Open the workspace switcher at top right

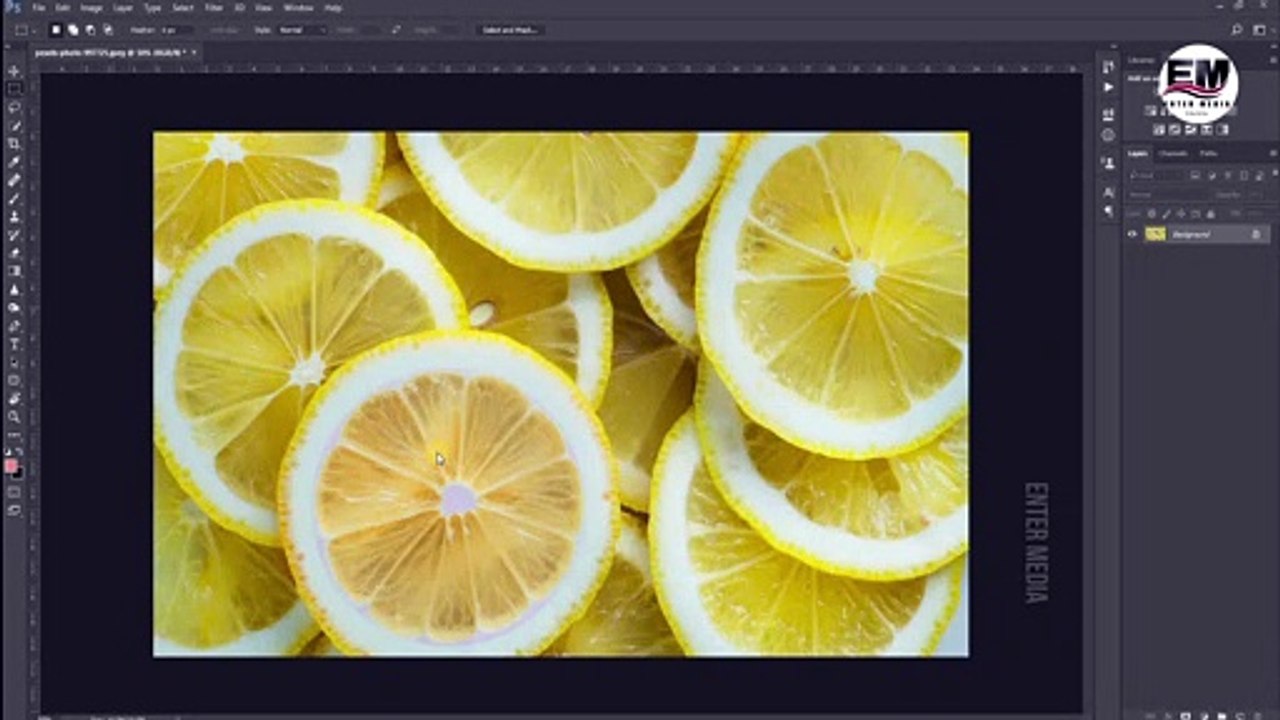pyautogui.click(x=1263, y=30)
